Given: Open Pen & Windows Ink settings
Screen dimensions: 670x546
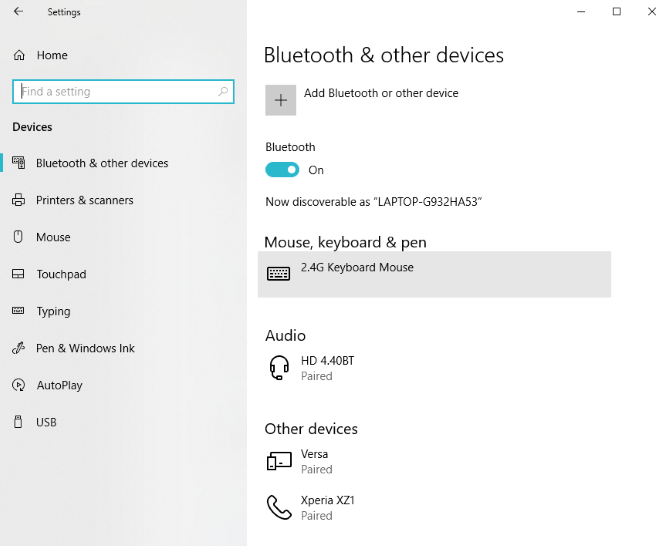Looking at the screenshot, I should click(x=85, y=348).
